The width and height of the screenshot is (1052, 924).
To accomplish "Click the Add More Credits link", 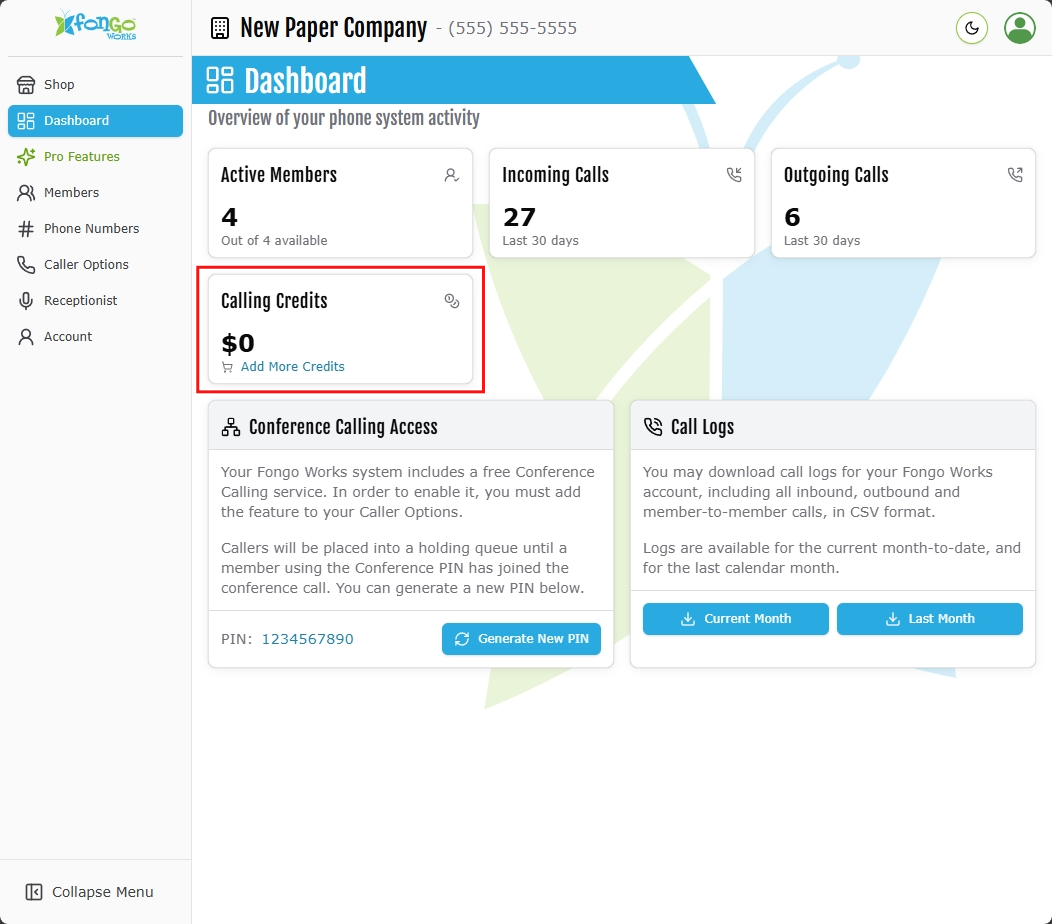I will [x=292, y=367].
